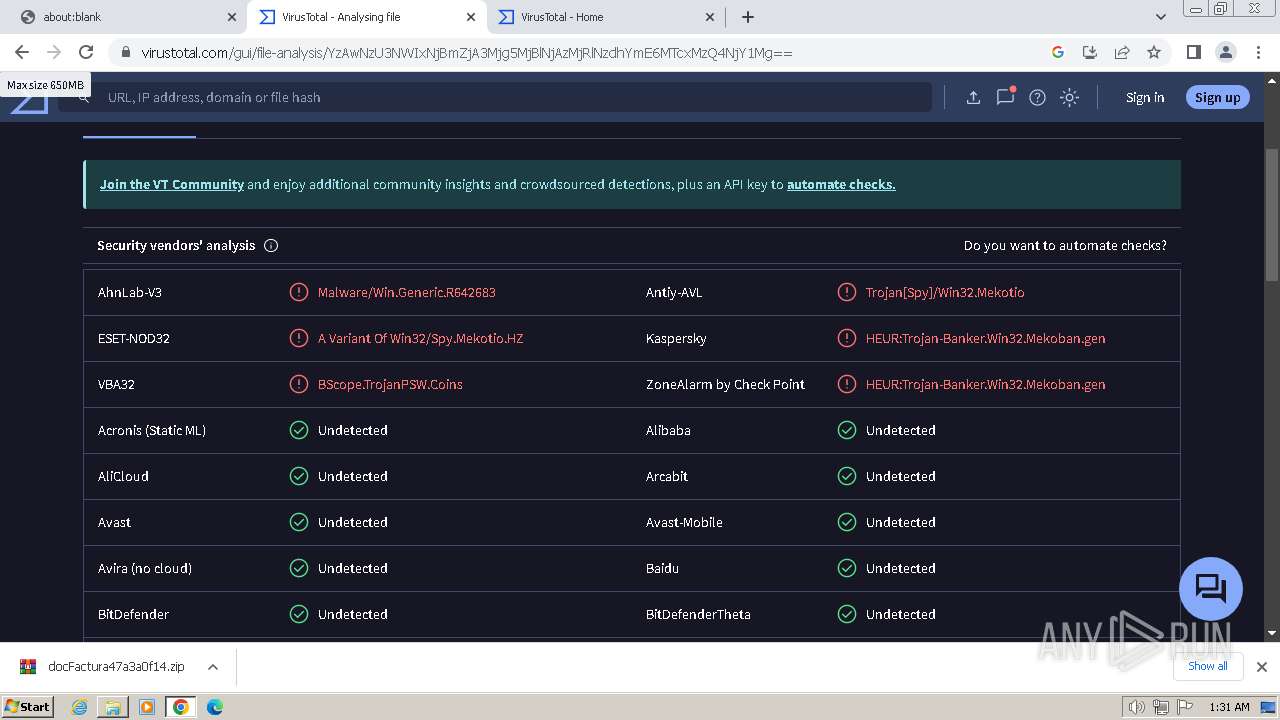Open the notifications chat icon in header
The image size is (1280, 720).
tap(1005, 96)
